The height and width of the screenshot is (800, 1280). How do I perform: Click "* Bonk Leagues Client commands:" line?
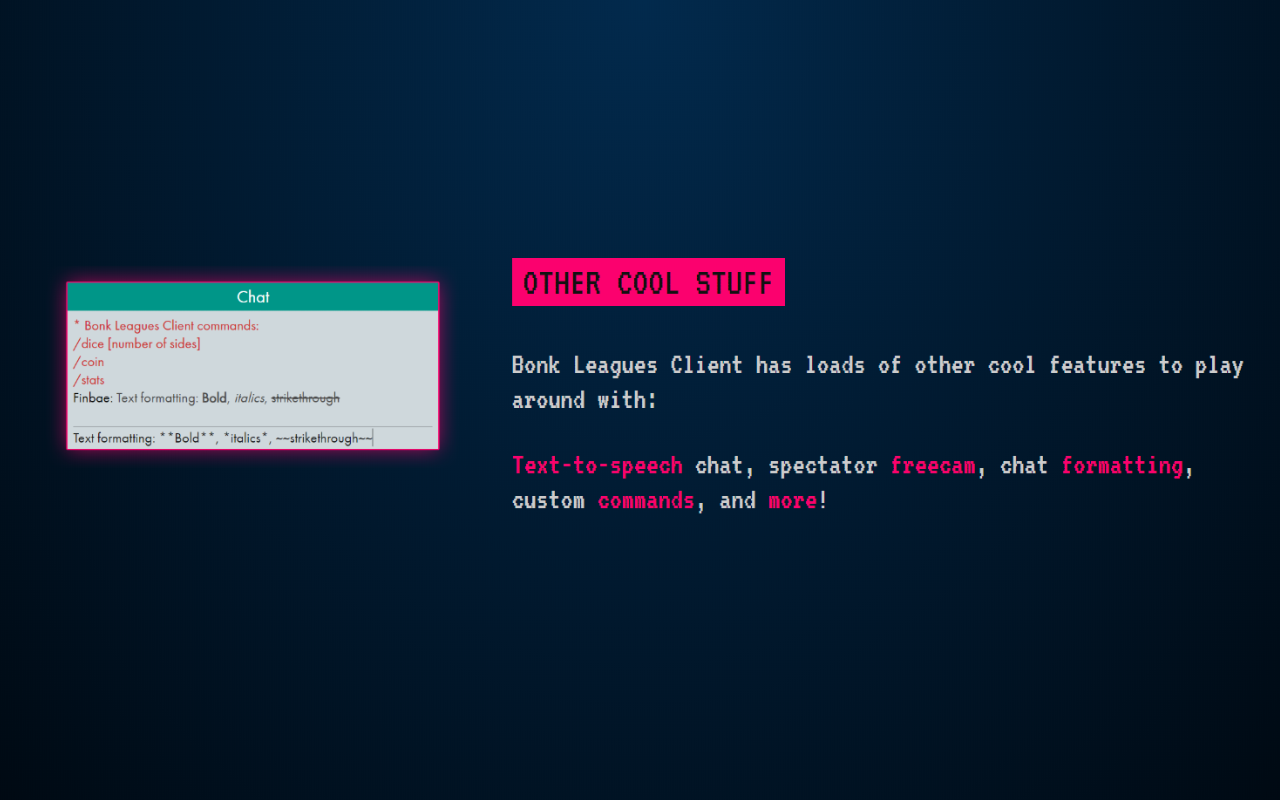coord(166,326)
